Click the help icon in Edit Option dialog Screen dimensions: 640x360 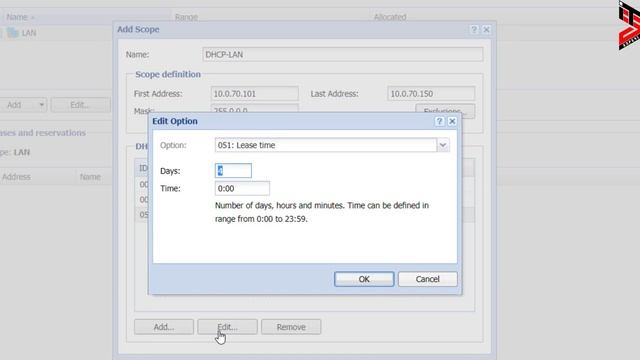coord(439,121)
